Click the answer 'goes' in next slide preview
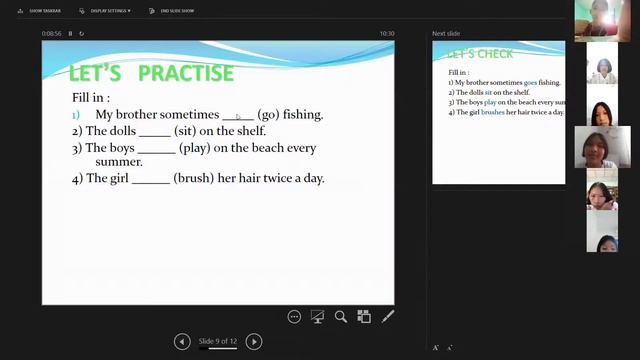This screenshot has width=640, height=360. [530, 82]
